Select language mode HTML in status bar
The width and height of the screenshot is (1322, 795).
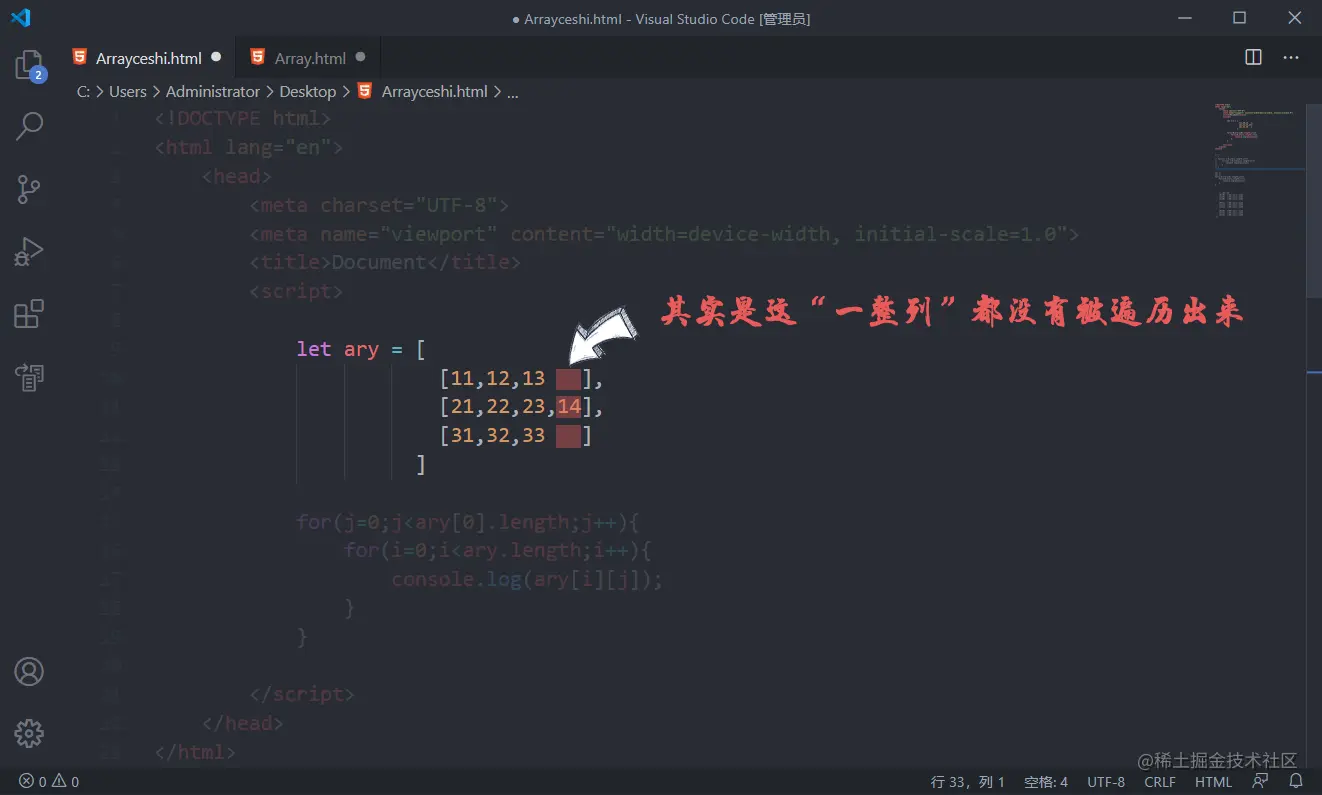tap(1213, 782)
